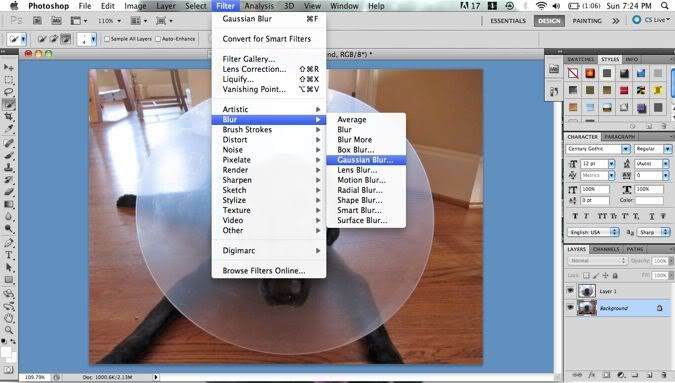This screenshot has width=675, height=383.
Task: Select the Background layer thumbnail
Action: (x=587, y=308)
